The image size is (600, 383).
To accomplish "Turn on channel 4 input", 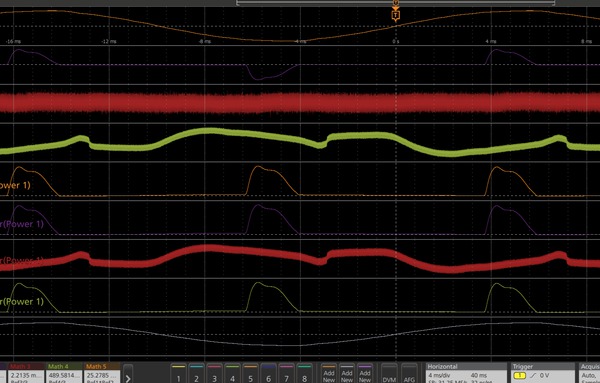I will pyautogui.click(x=232, y=373).
